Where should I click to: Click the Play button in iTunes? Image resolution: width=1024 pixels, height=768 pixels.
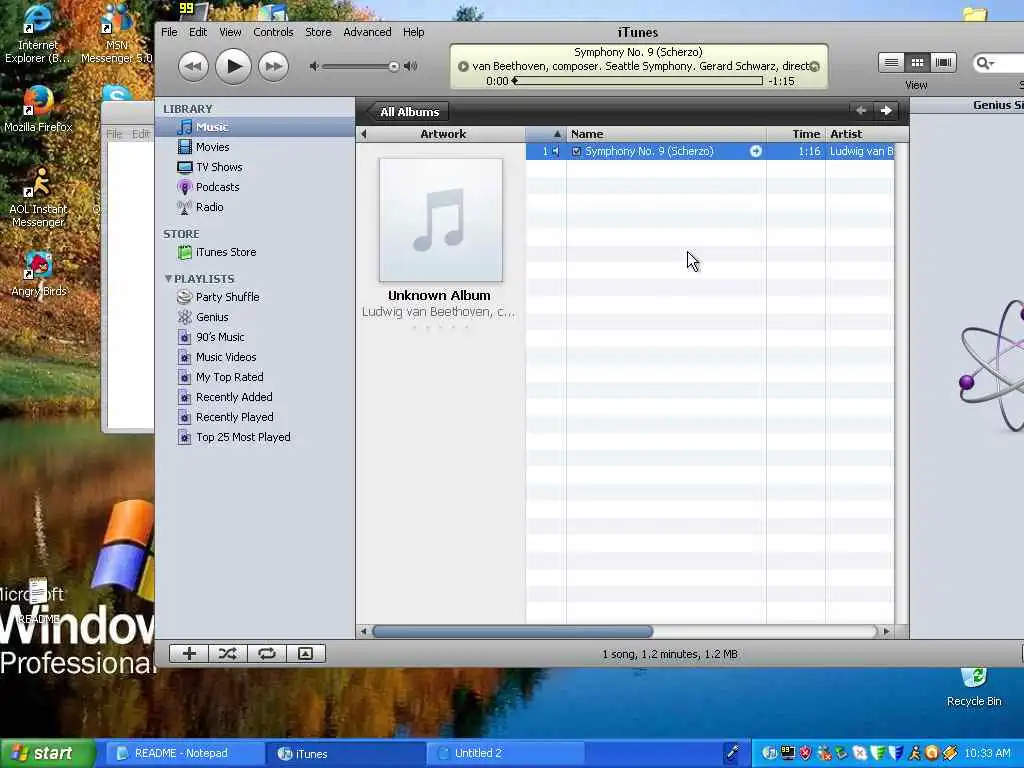(x=233, y=66)
